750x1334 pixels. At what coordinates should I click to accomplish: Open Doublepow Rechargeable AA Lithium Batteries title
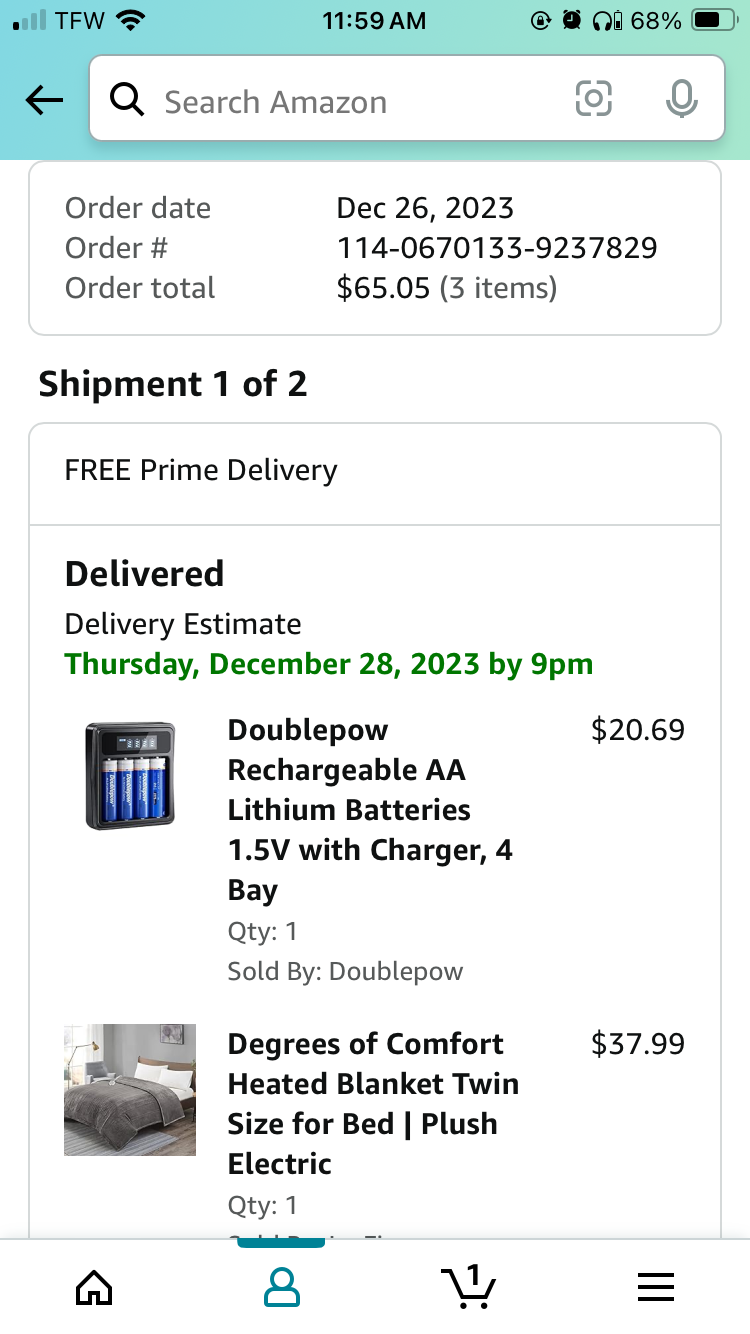coord(370,810)
